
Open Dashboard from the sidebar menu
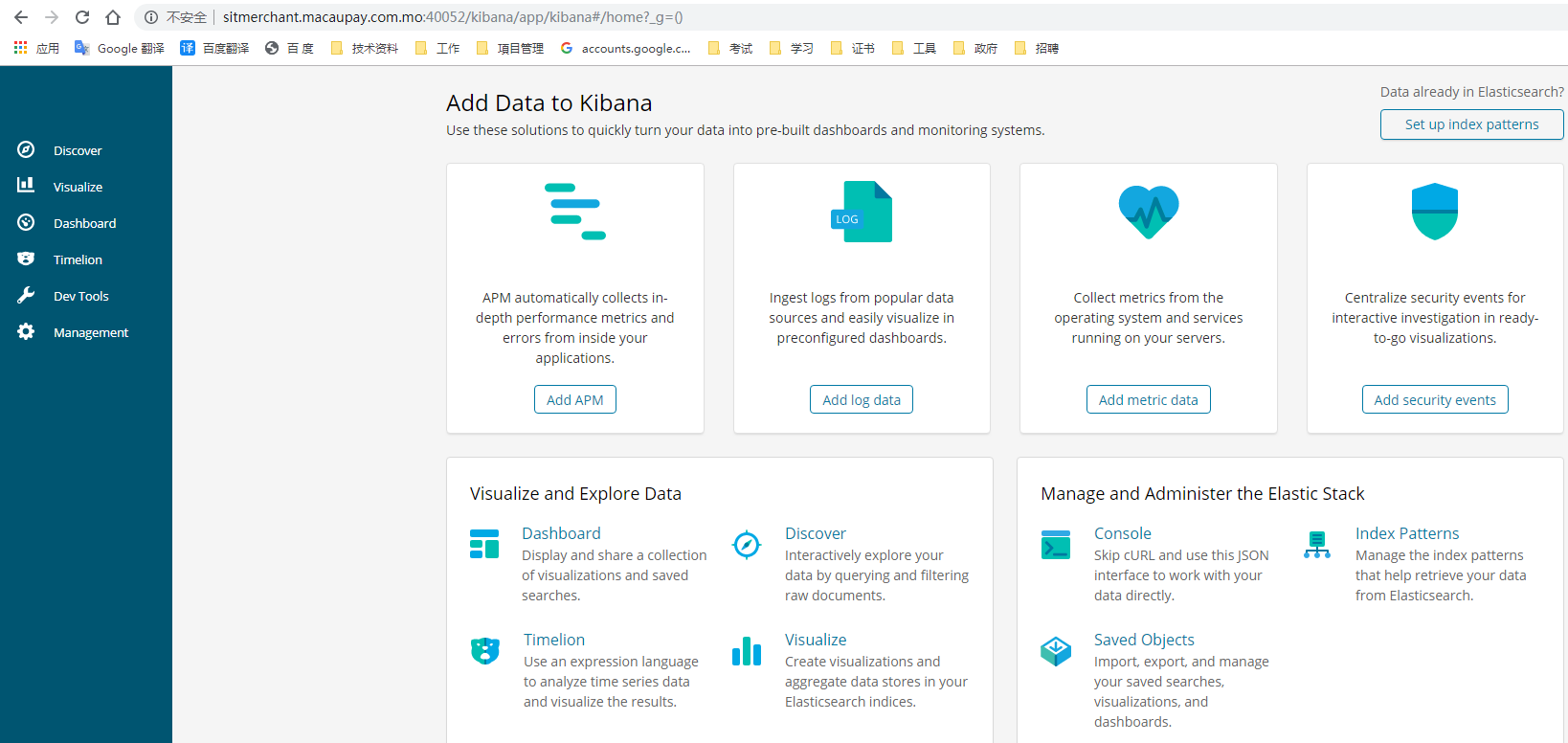point(84,223)
